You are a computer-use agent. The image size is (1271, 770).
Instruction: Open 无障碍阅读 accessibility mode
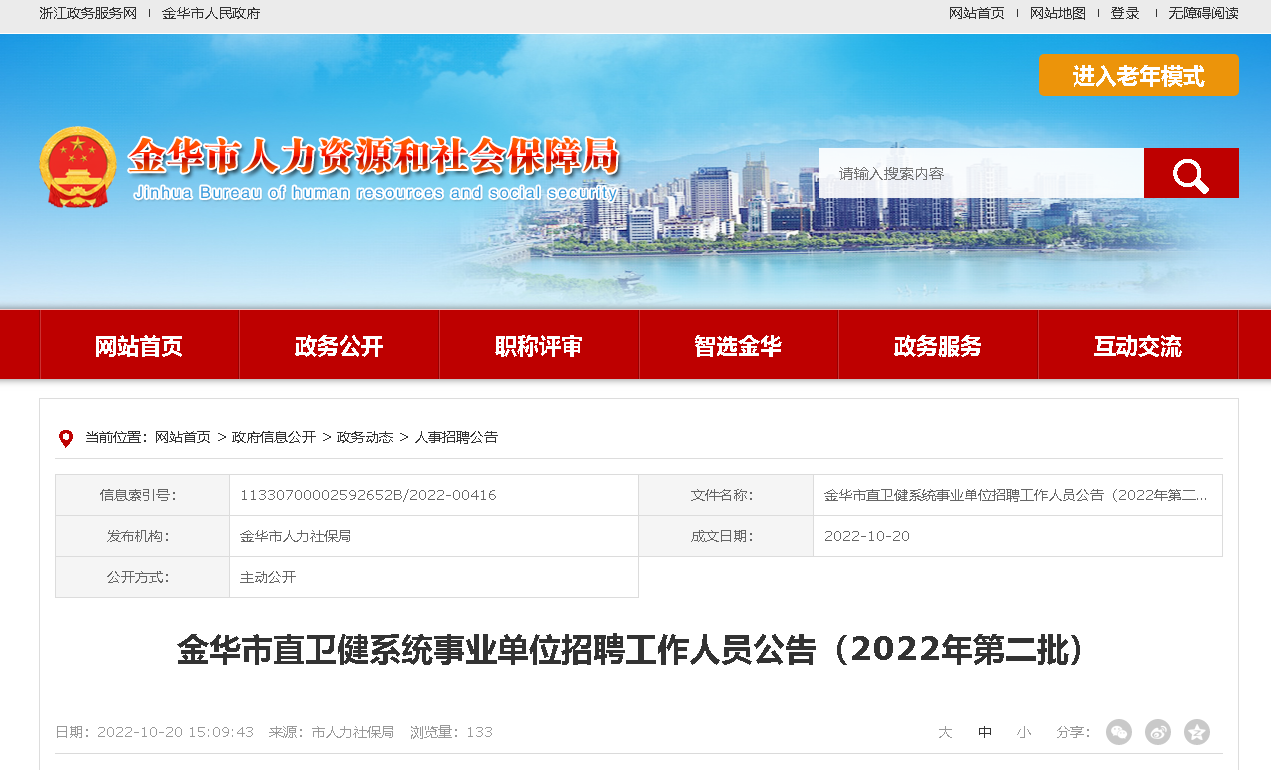[1203, 13]
